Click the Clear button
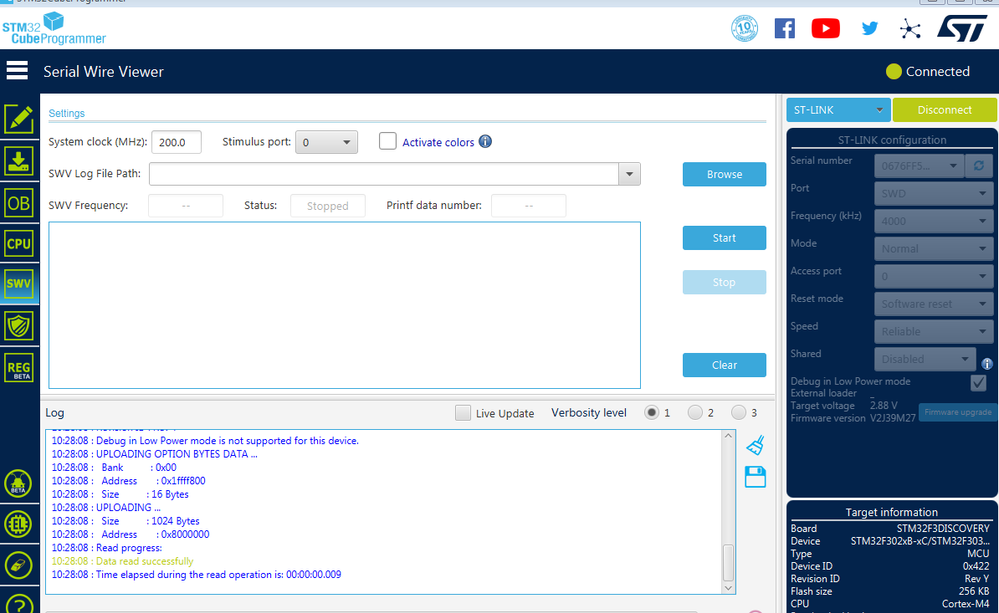 (x=724, y=365)
